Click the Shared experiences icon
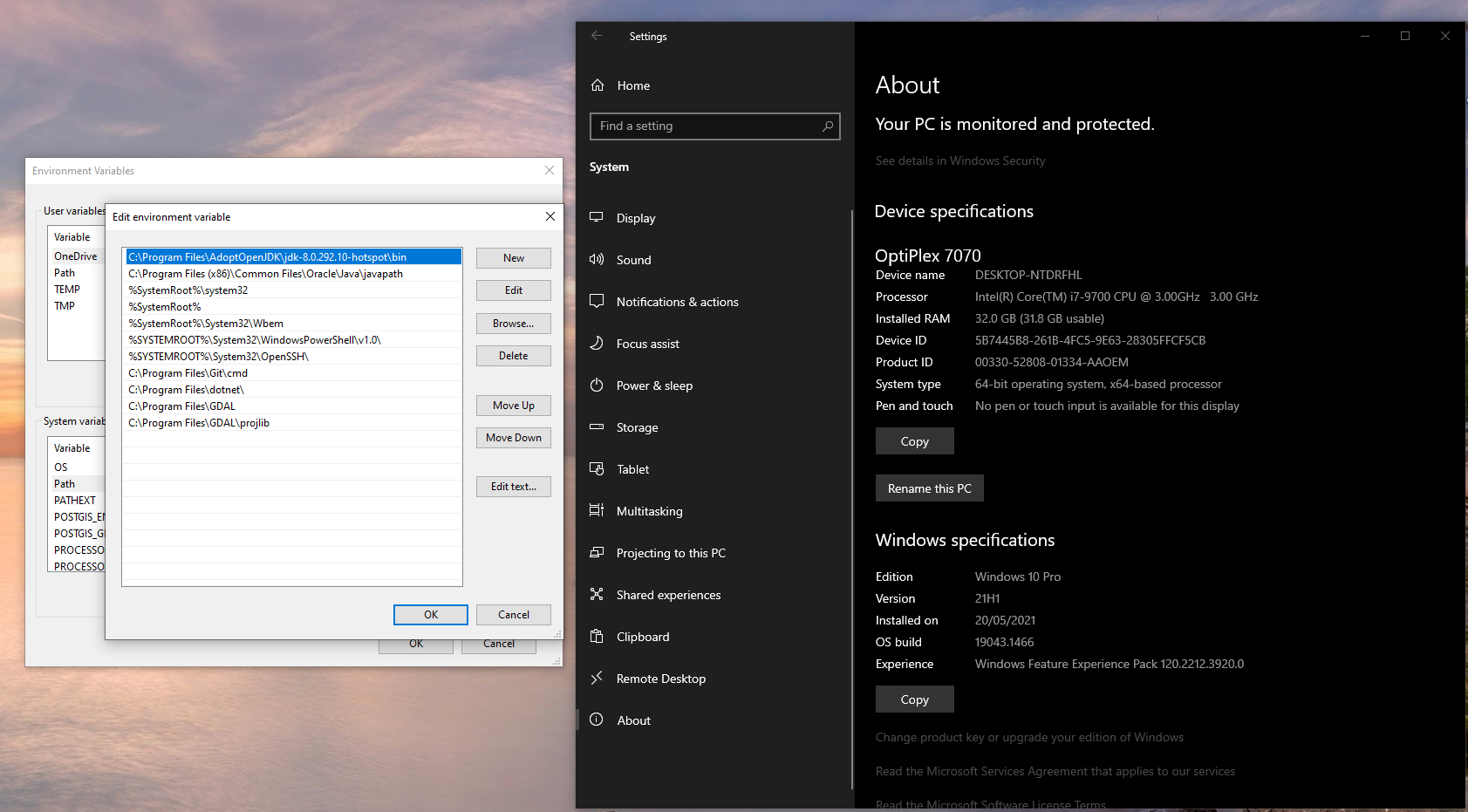The image size is (1468, 812). pos(597,594)
